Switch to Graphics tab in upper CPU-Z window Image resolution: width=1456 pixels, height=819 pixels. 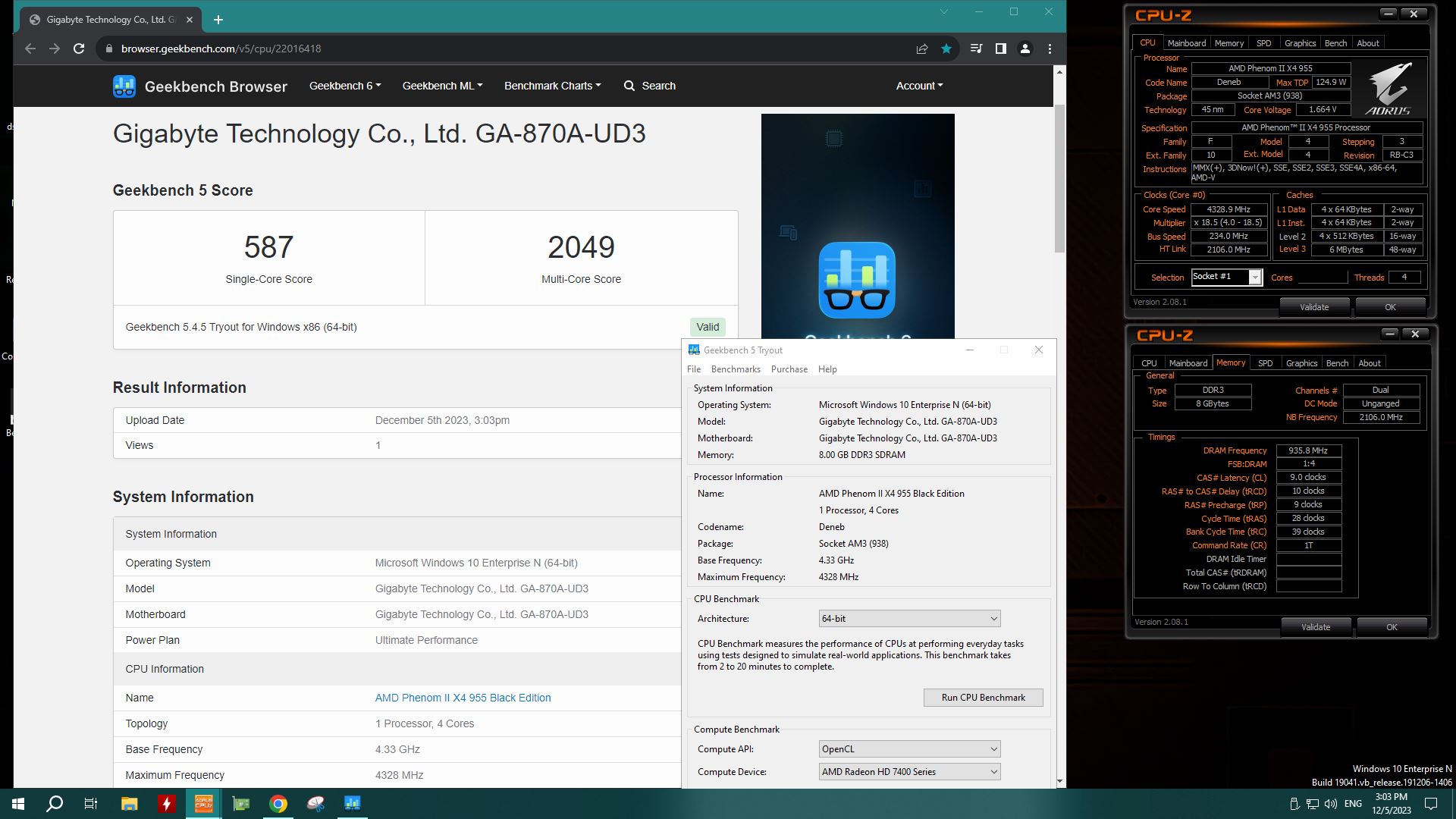tap(1301, 43)
